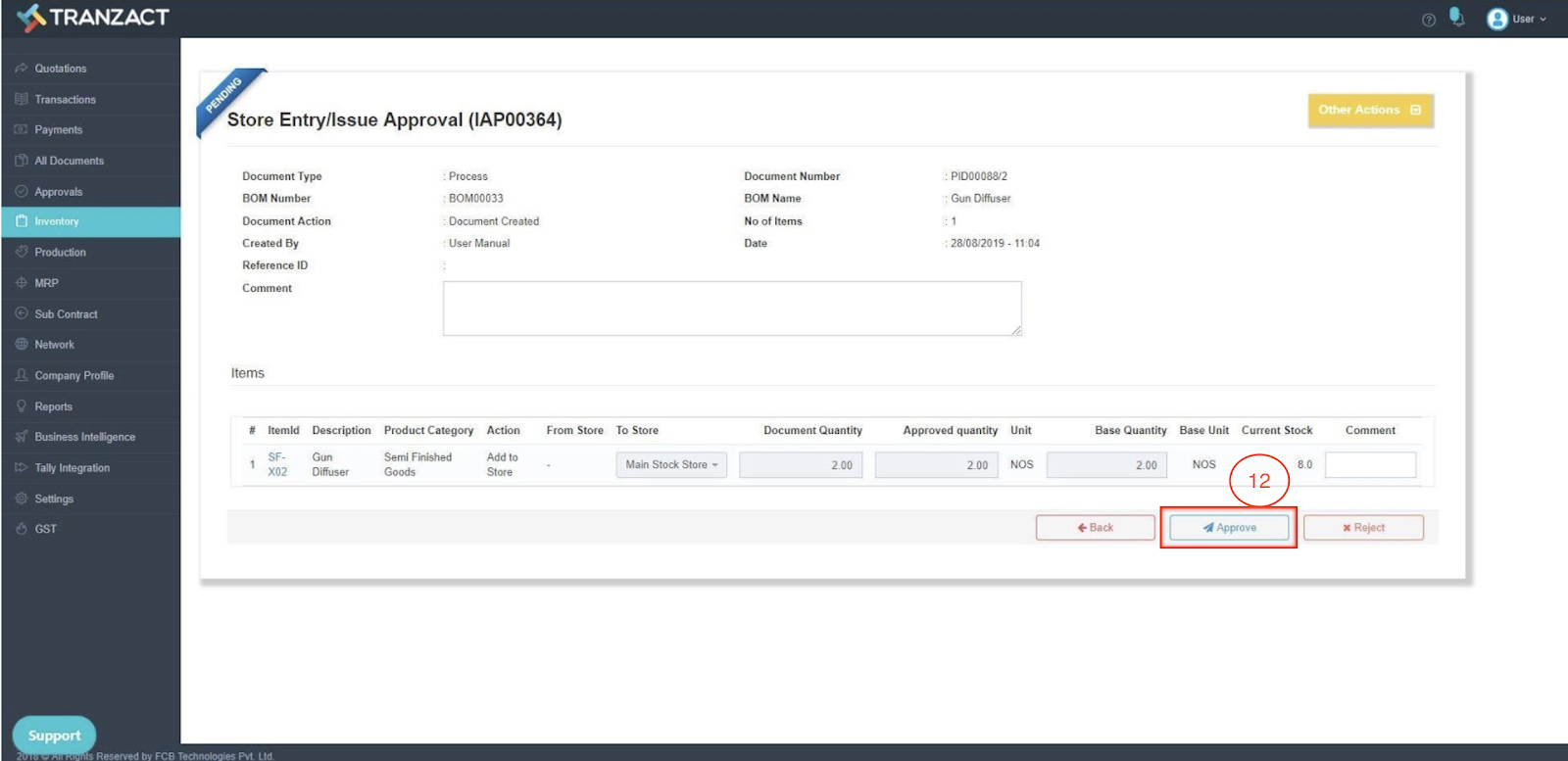The height and width of the screenshot is (761, 1568).
Task: Click the Tally Integration icon
Action: point(22,468)
